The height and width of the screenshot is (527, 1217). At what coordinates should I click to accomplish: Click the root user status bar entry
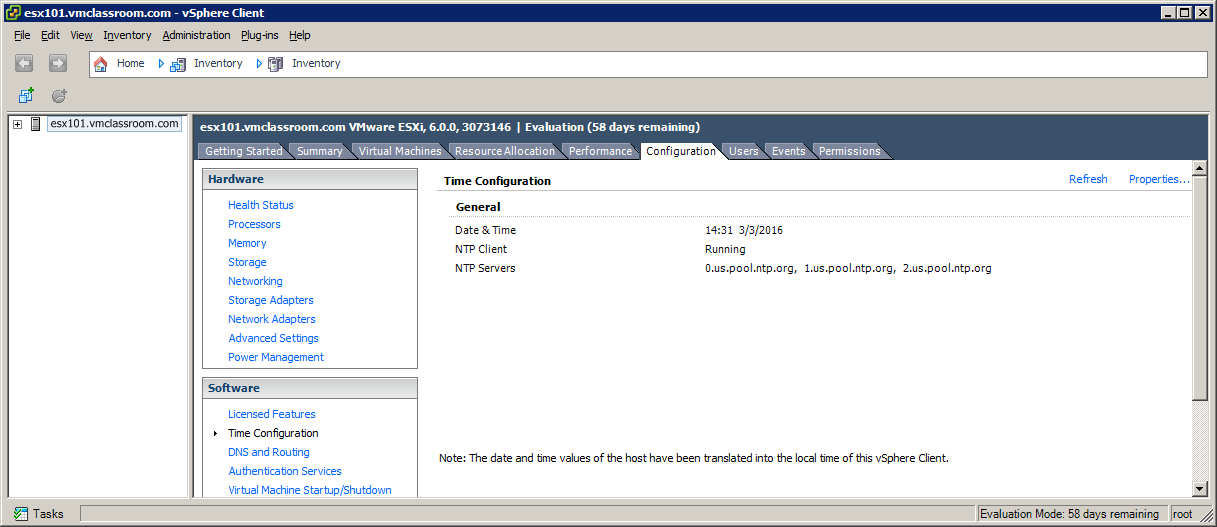pos(1184,514)
